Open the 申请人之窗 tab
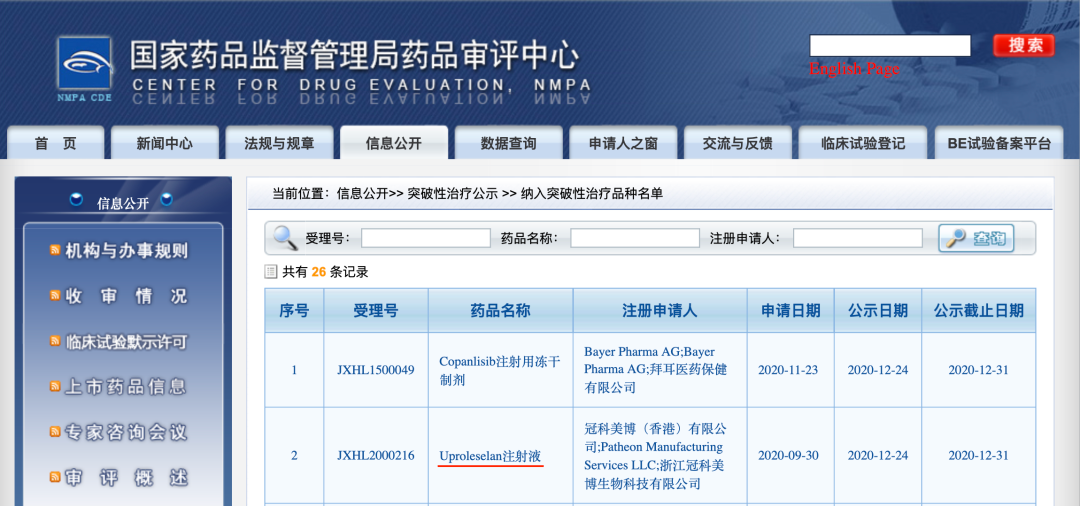Screen dimensions: 1080x506 pyautogui.click(x=623, y=143)
